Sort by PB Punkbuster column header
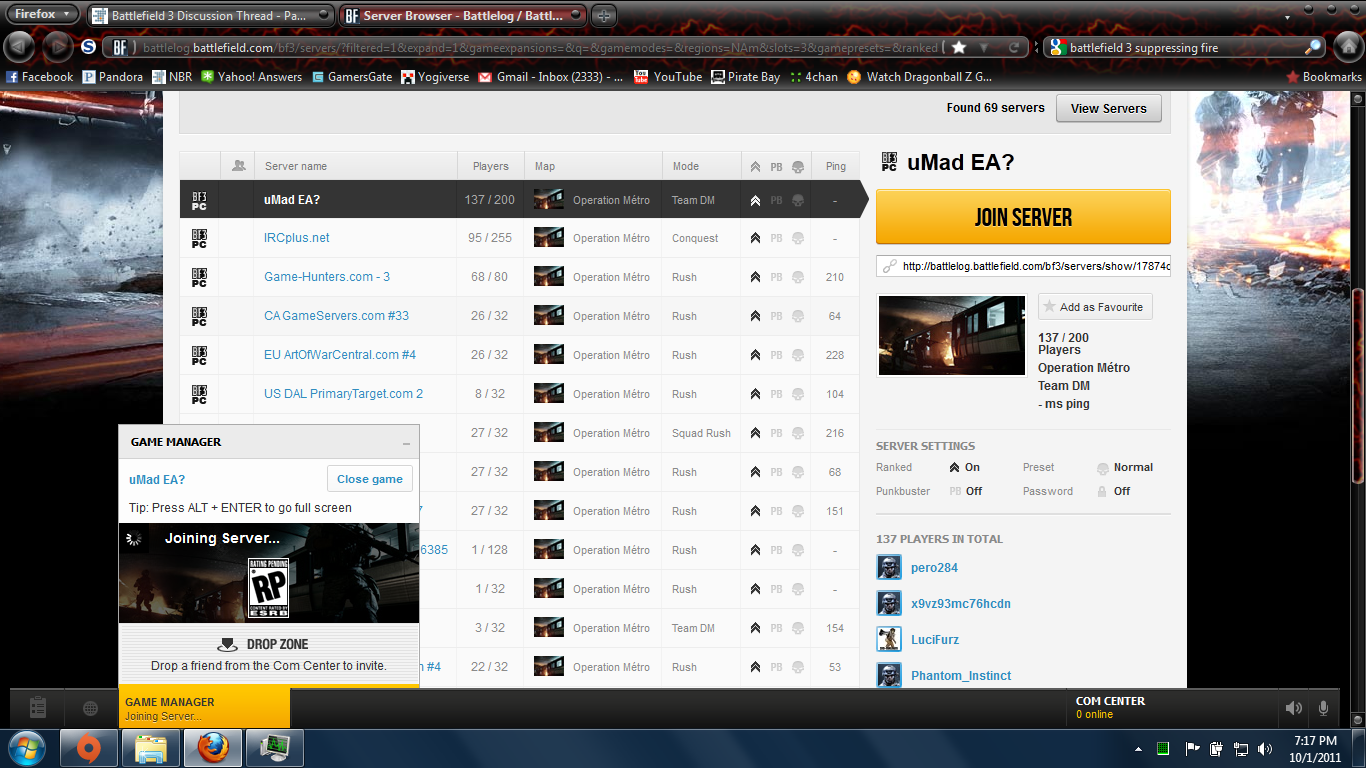The height and width of the screenshot is (768, 1366). 776,167
